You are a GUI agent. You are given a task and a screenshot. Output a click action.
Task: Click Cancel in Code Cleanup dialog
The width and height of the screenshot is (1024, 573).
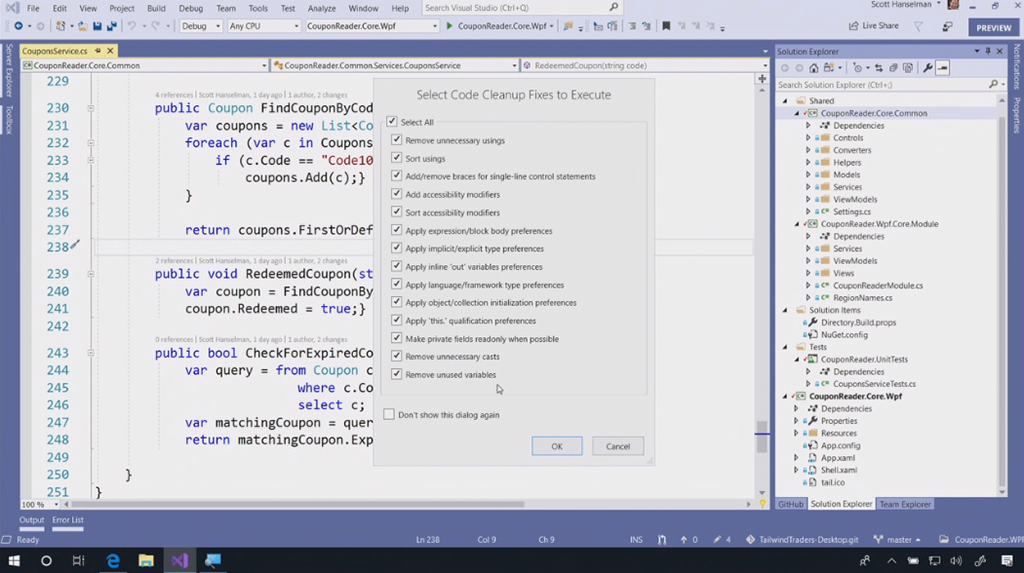click(x=617, y=446)
